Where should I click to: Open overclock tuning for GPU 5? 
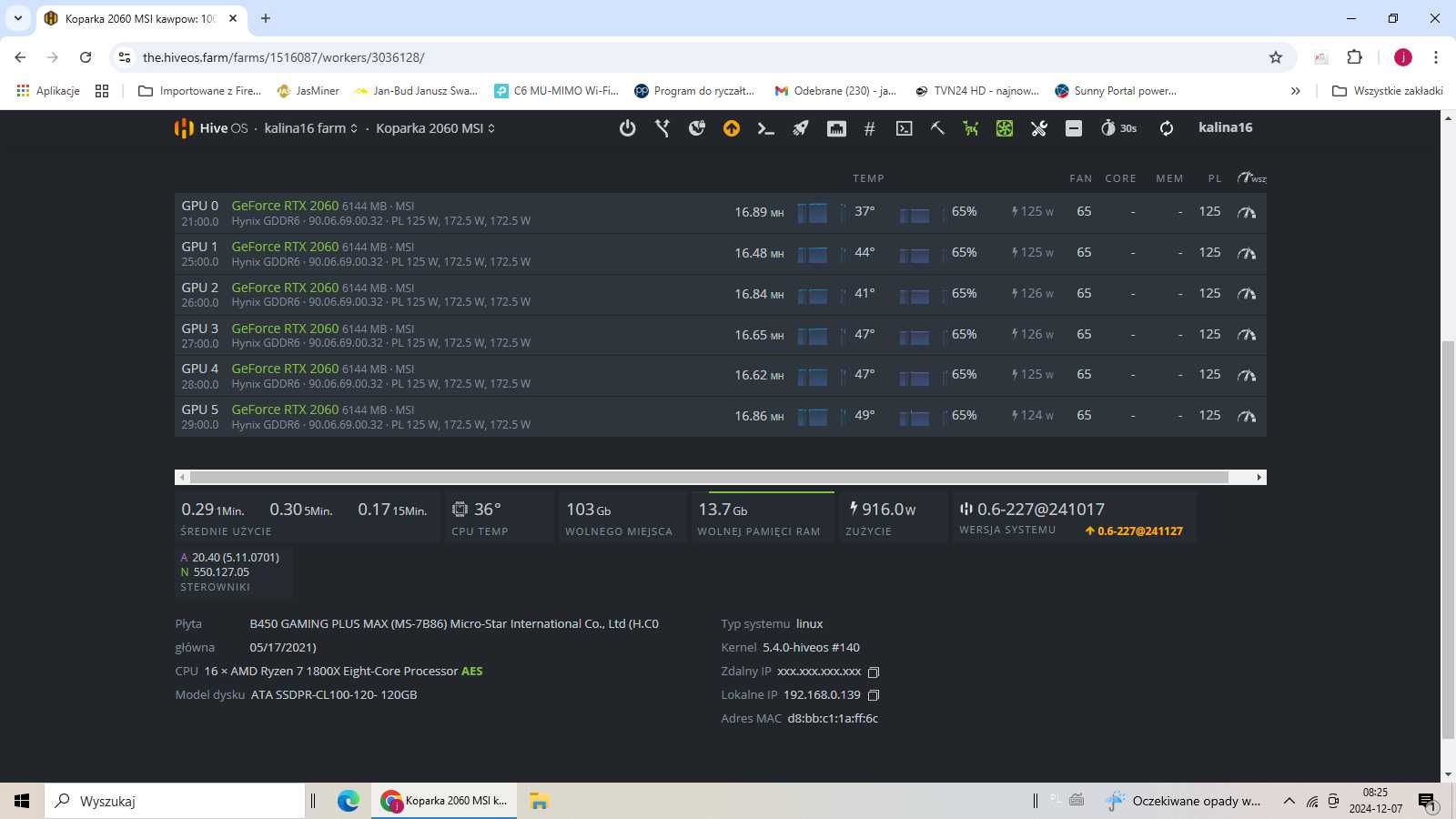1247,416
